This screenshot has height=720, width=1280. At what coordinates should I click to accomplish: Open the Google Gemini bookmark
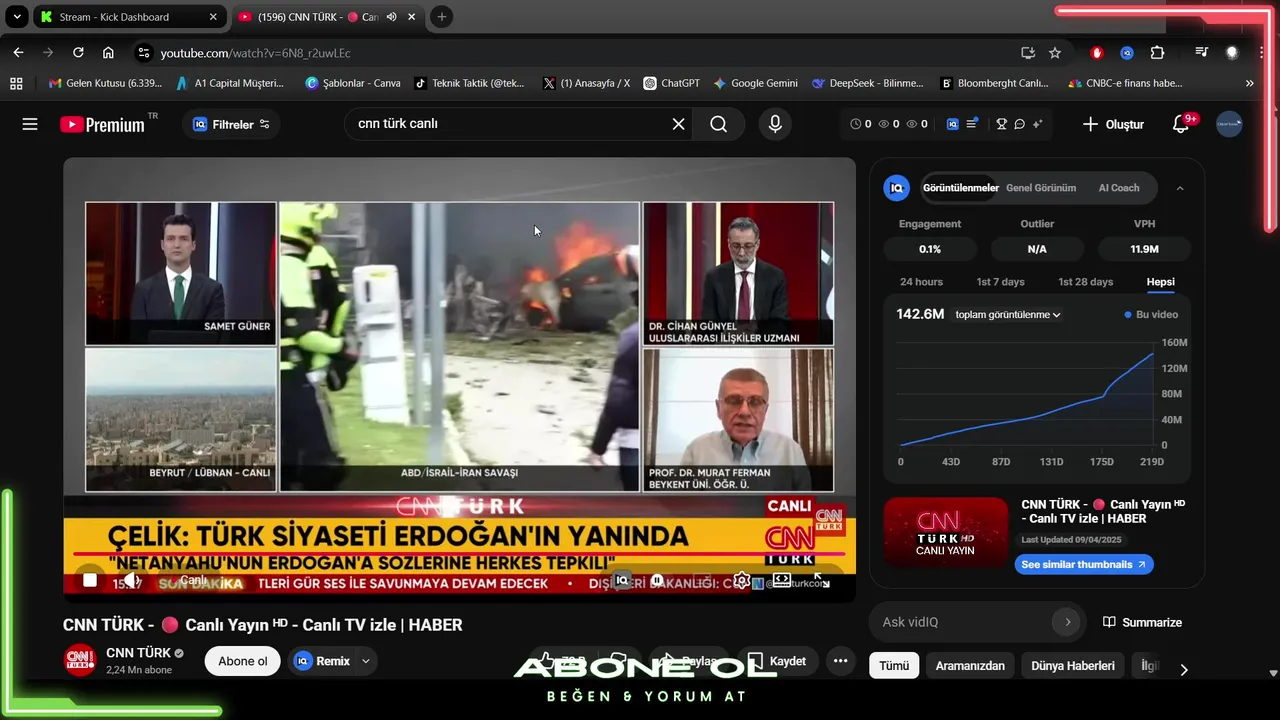[x=755, y=83]
